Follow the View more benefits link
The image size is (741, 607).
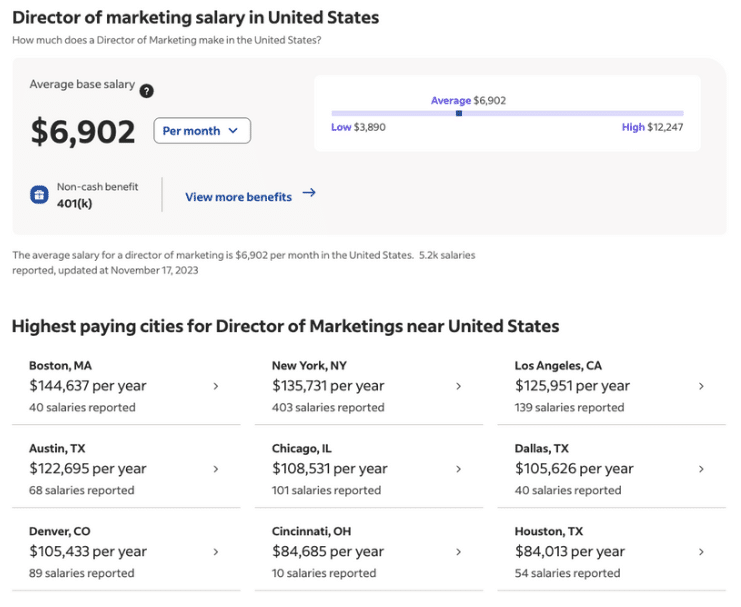[239, 197]
